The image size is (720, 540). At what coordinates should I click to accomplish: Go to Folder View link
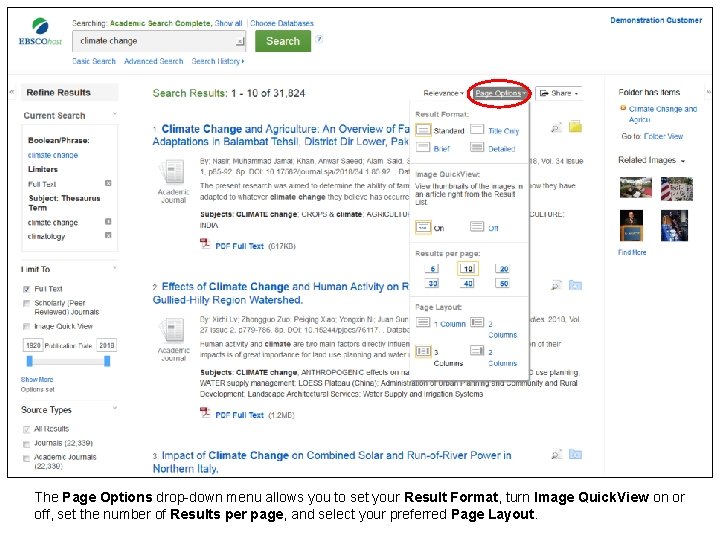(663, 136)
